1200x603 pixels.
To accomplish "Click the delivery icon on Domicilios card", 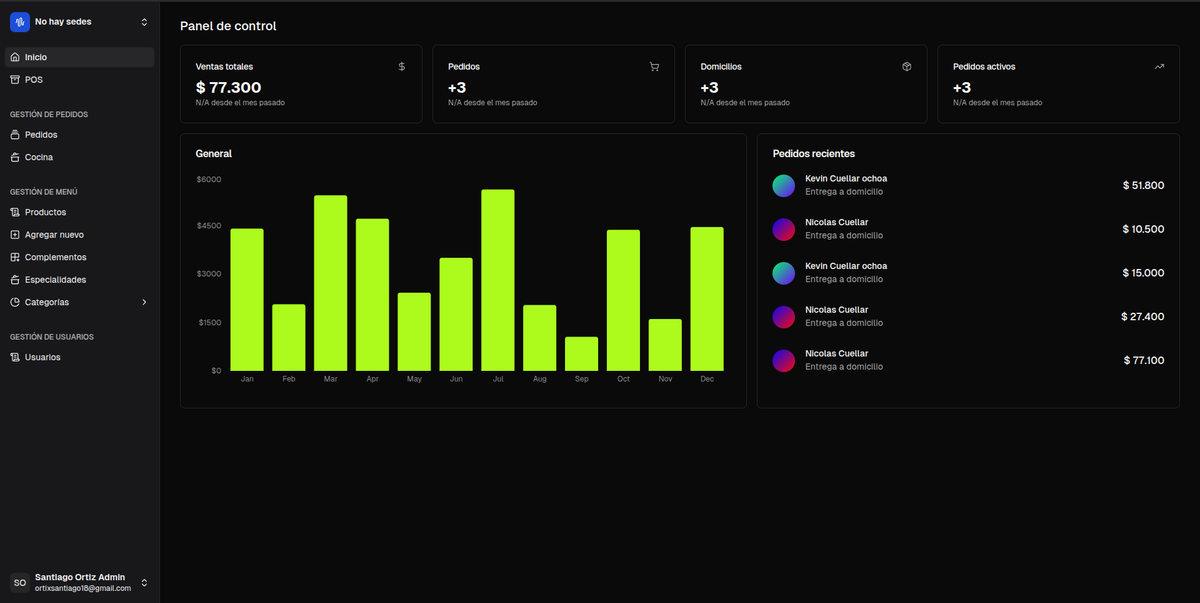I will click(907, 66).
